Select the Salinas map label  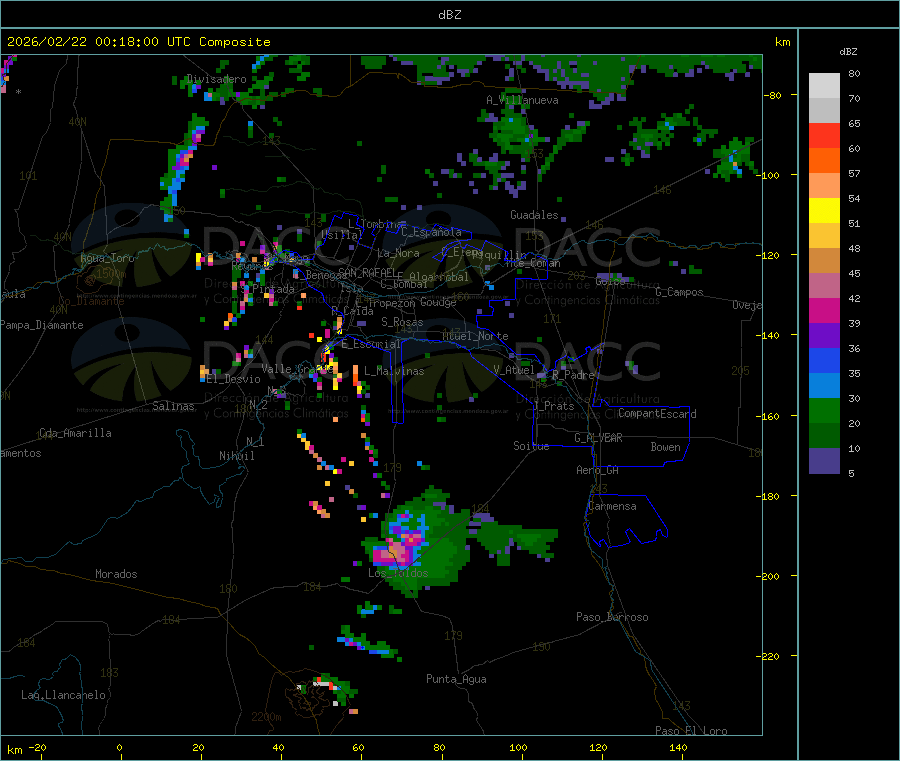pyautogui.click(x=173, y=406)
